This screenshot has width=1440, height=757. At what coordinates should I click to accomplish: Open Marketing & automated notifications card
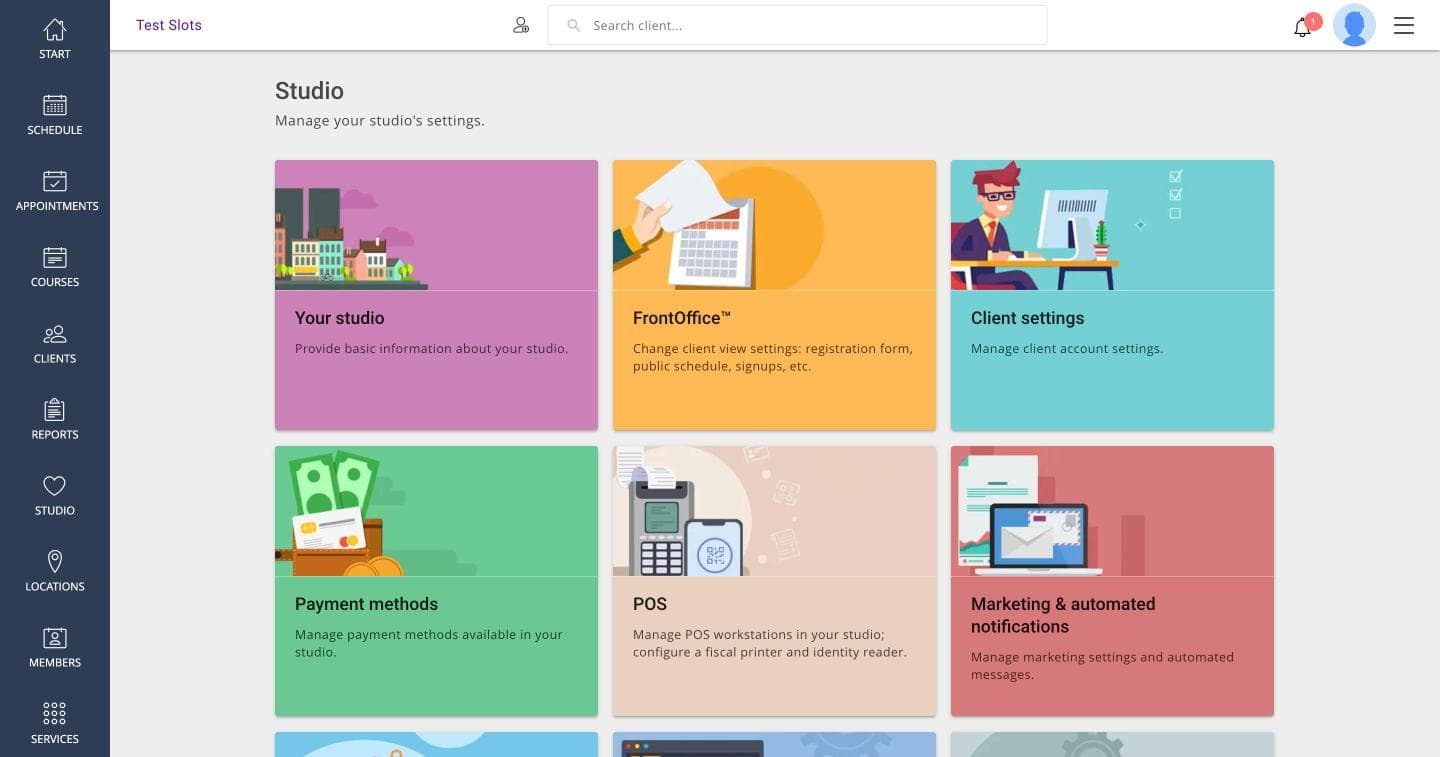coord(1112,581)
